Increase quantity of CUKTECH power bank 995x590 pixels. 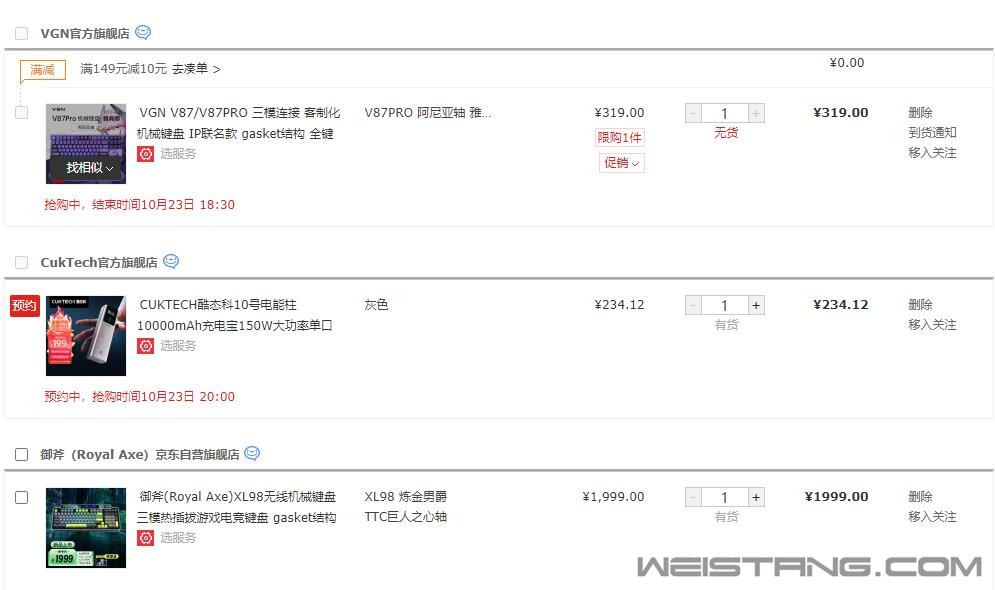756,305
